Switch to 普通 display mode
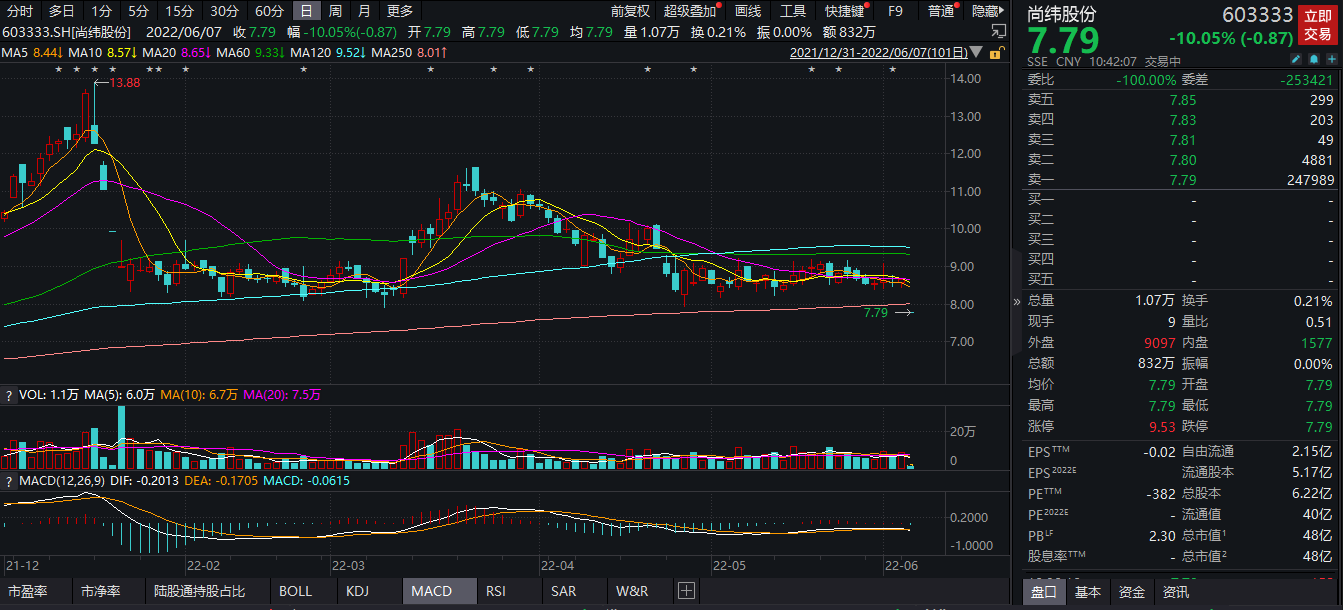 pos(941,11)
